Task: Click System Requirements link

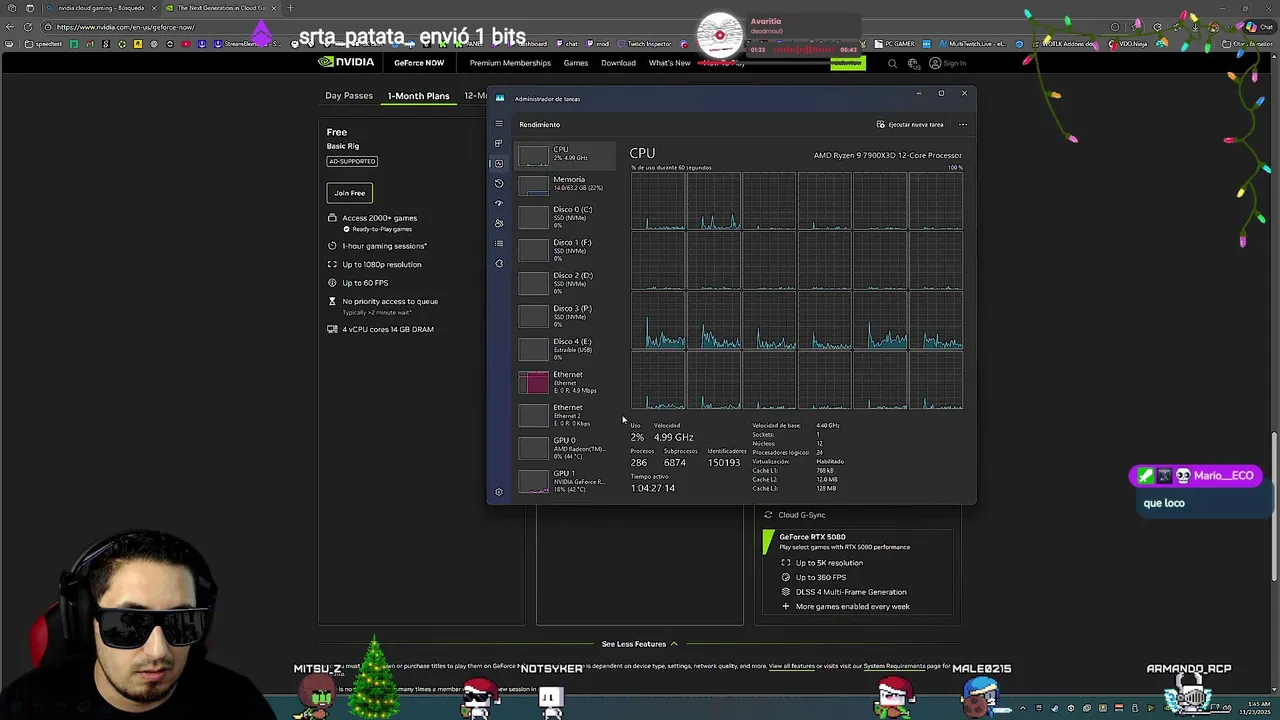Action: tap(895, 666)
